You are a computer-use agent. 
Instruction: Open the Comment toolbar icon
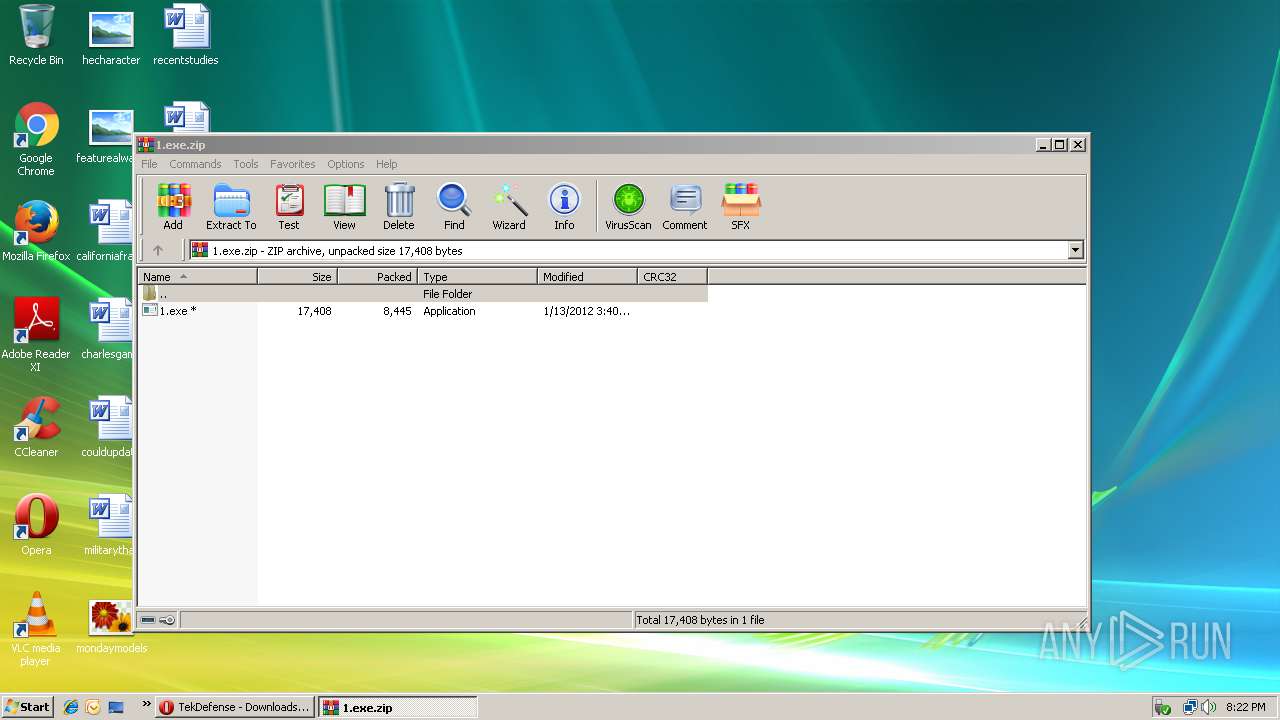coord(684,207)
